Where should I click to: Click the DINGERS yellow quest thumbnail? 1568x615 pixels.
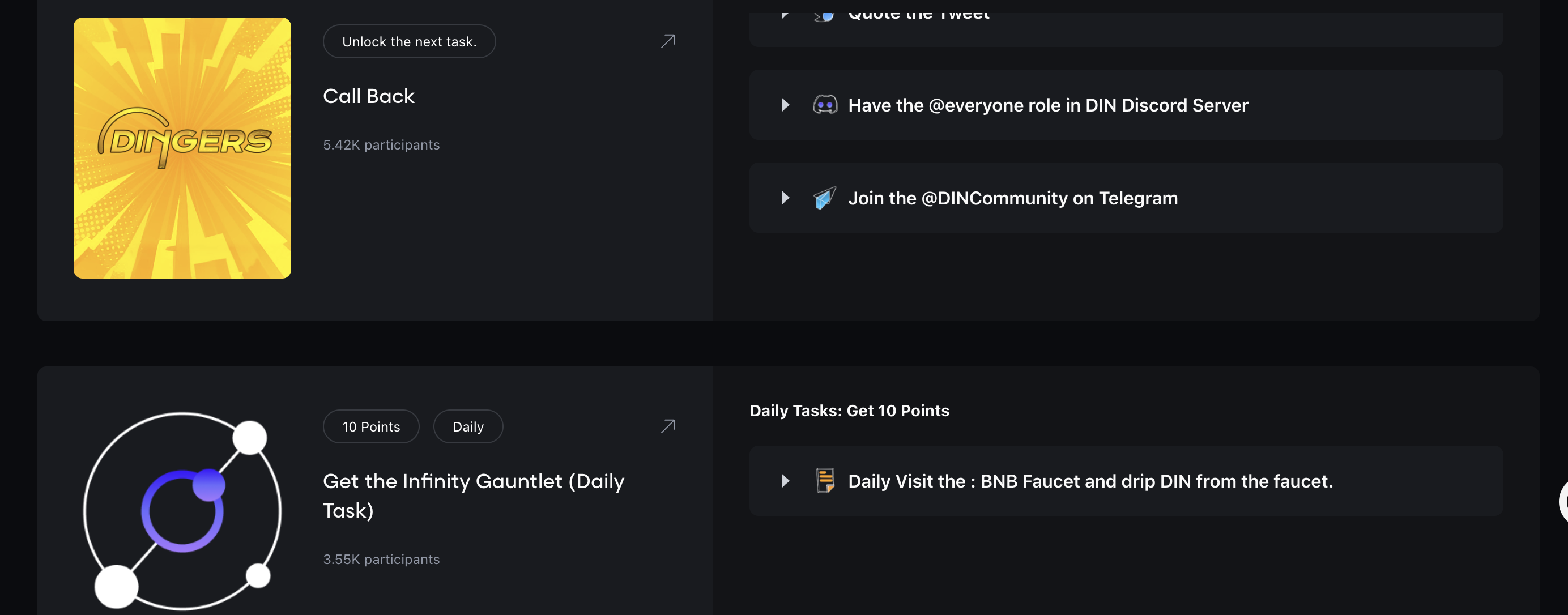182,148
